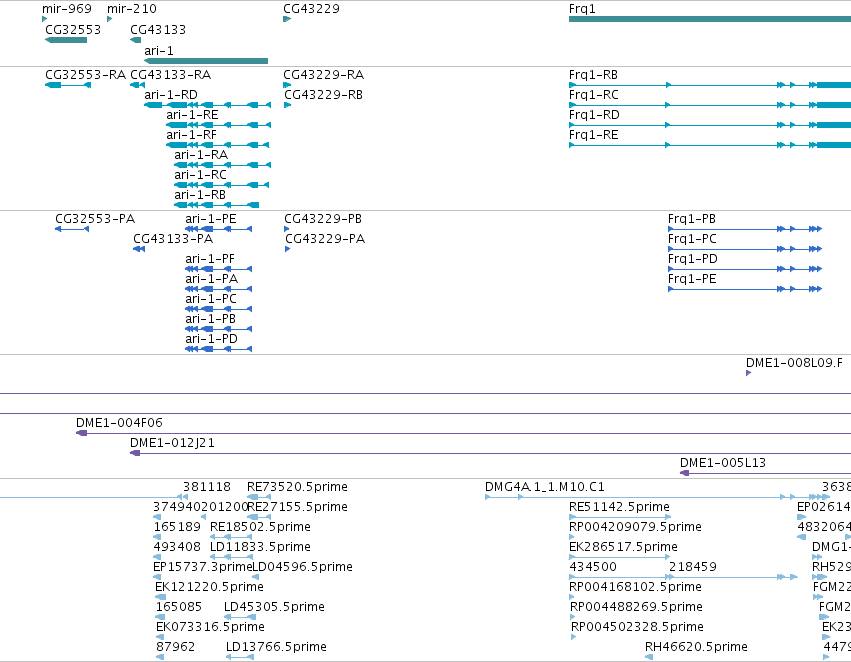Select EST 218459
The image size is (851, 662).
[733, 577]
